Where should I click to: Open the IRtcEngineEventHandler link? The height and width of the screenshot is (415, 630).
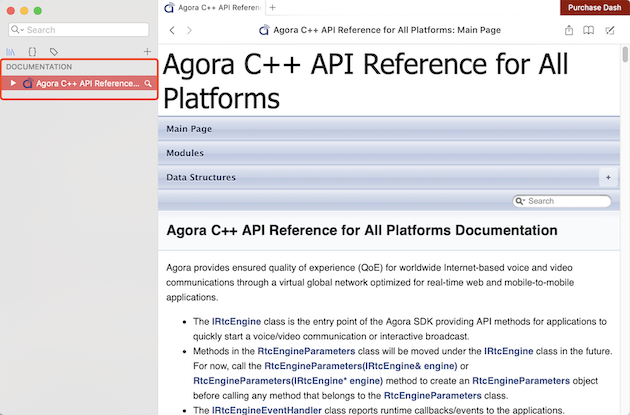[x=267, y=410]
